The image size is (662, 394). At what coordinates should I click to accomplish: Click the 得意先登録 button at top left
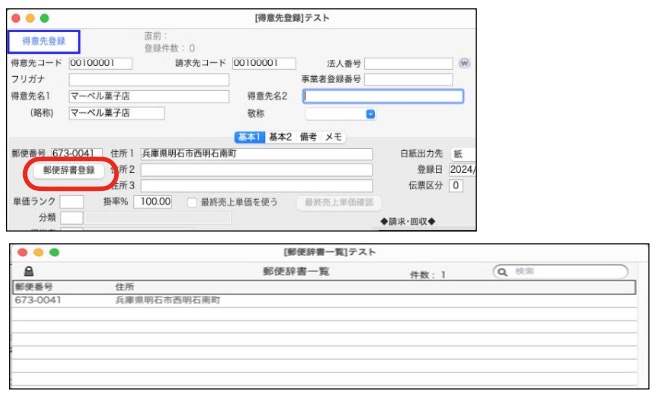43,41
